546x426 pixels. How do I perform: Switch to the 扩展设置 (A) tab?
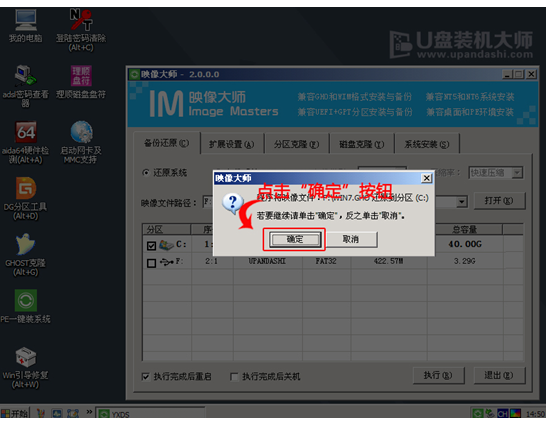pyautogui.click(x=232, y=144)
